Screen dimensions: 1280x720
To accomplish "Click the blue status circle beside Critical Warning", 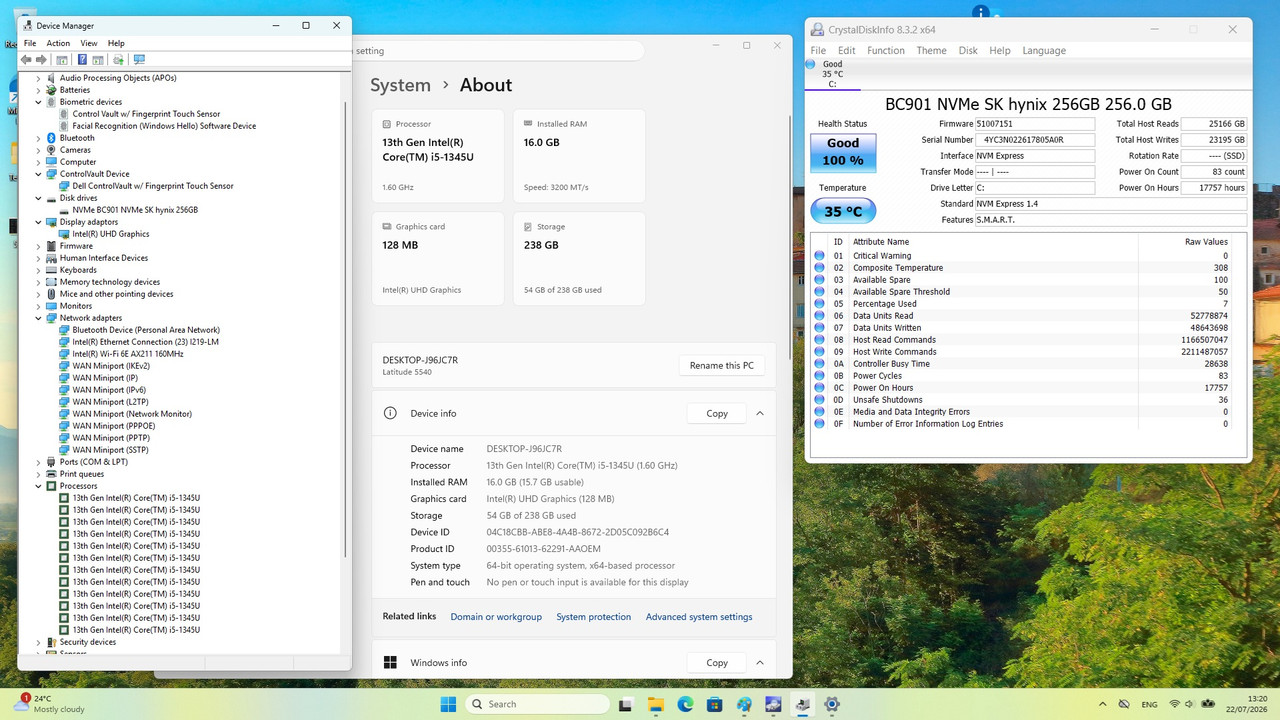I will pyautogui.click(x=820, y=256).
